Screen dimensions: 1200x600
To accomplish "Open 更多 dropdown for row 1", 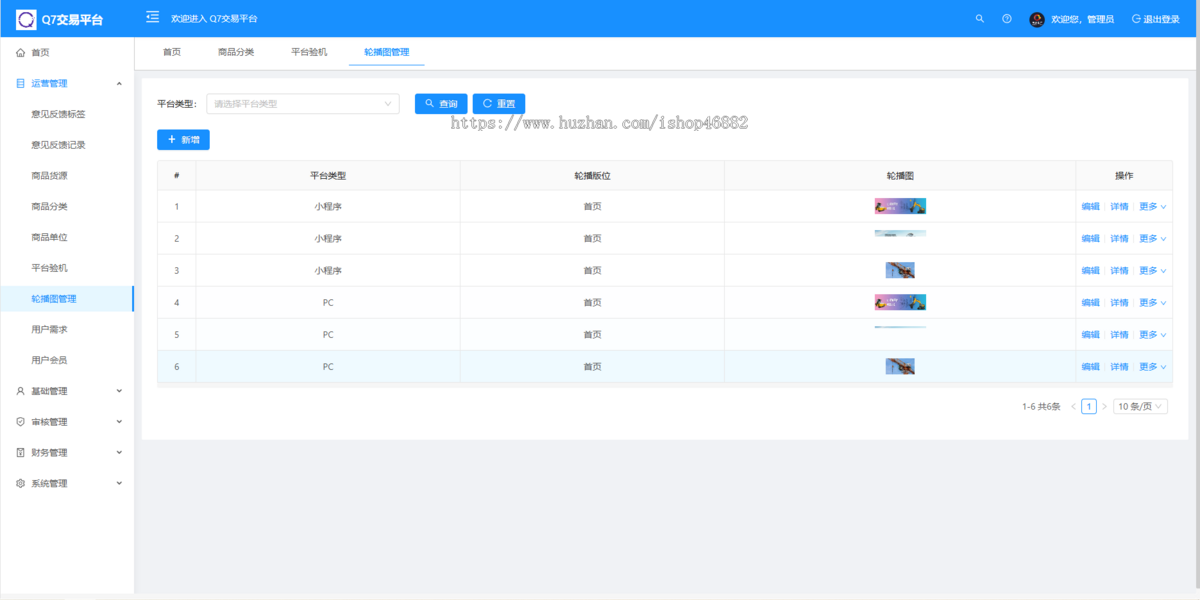I will (x=1153, y=207).
